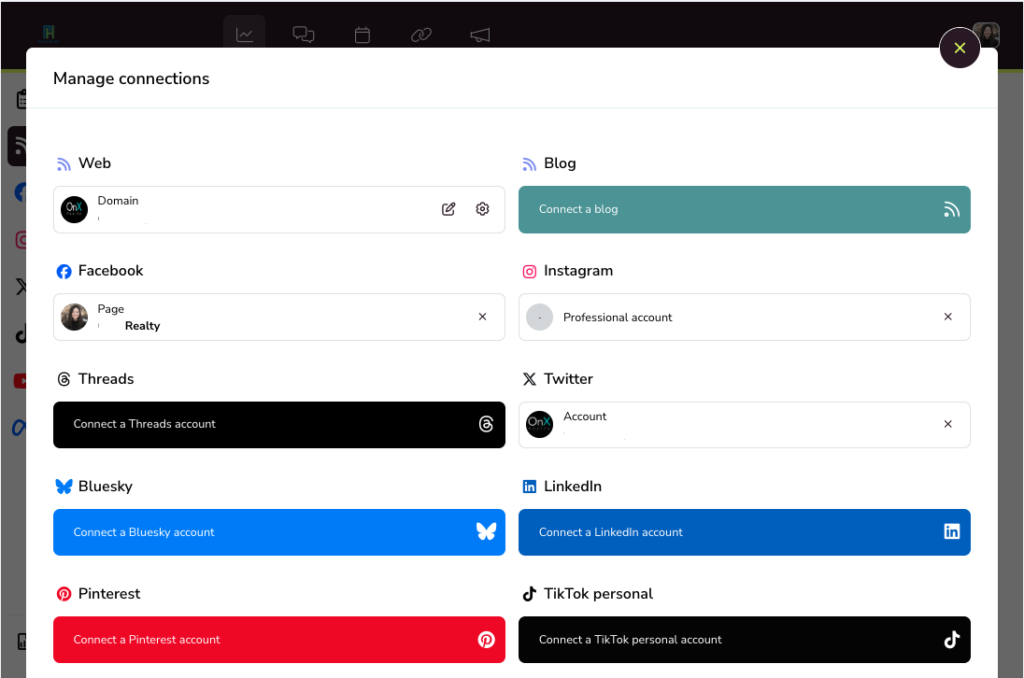
Task: Click the app logo in top-left
Action: pyautogui.click(x=49, y=33)
